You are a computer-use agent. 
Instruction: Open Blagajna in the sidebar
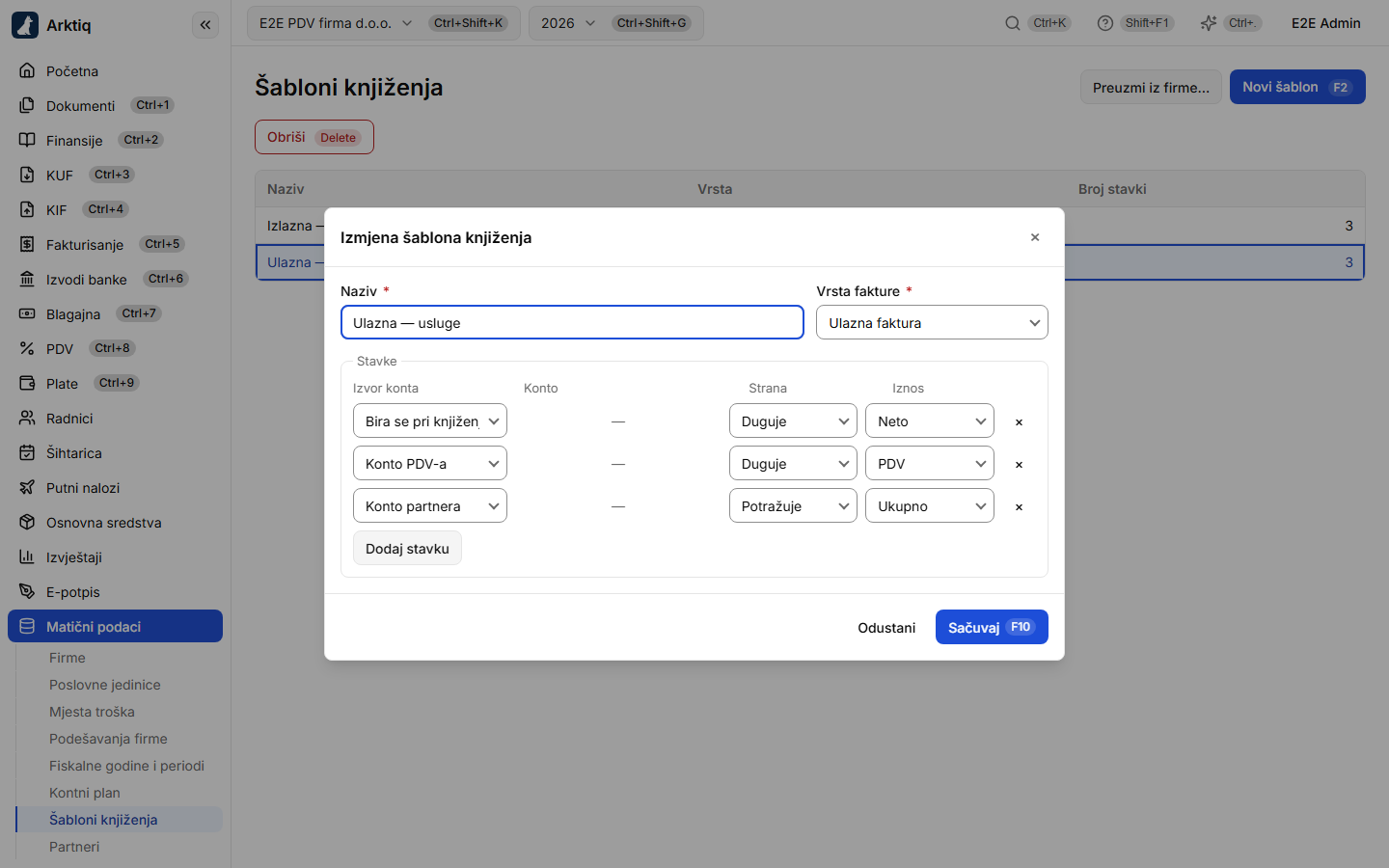[x=115, y=313]
